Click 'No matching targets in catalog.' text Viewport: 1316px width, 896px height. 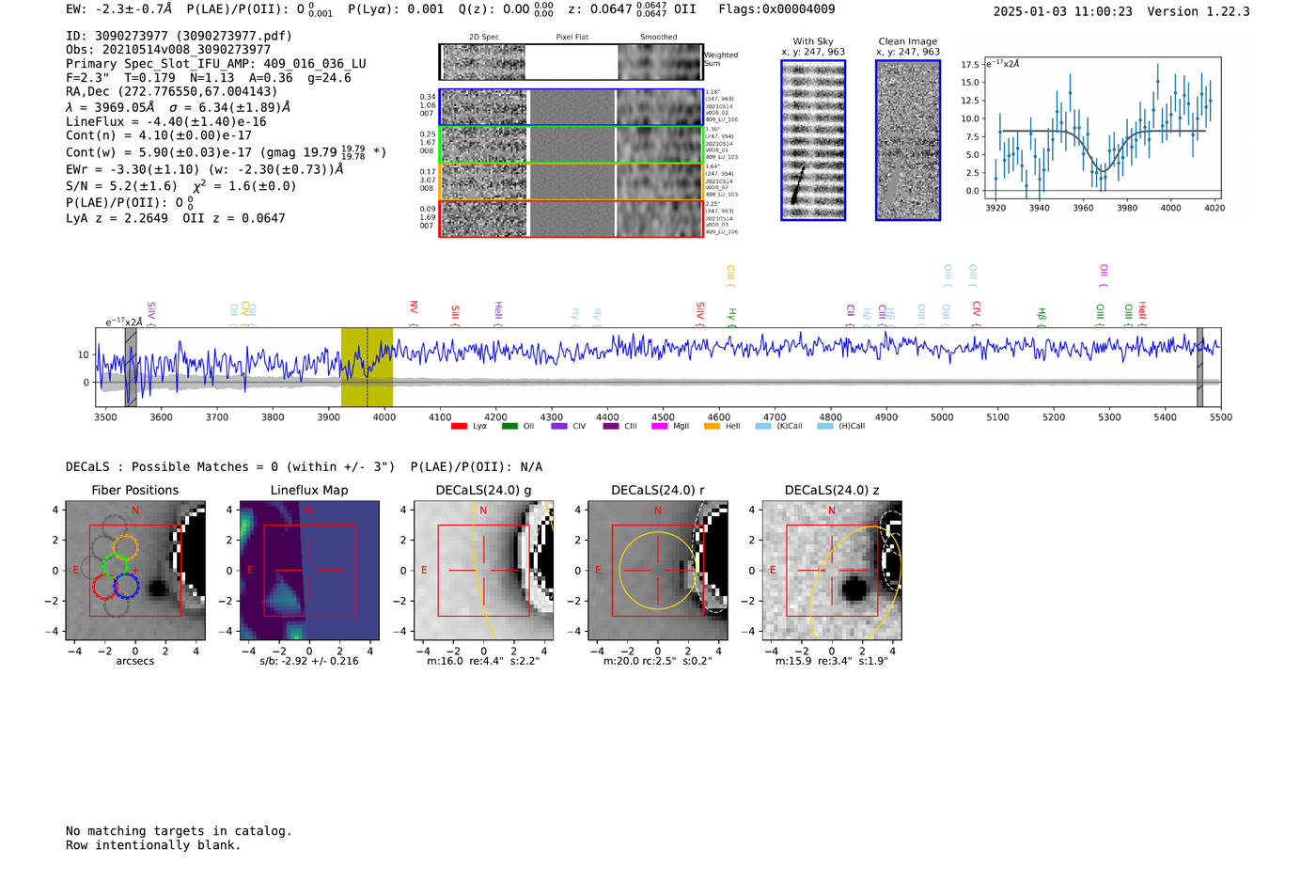pos(179,831)
